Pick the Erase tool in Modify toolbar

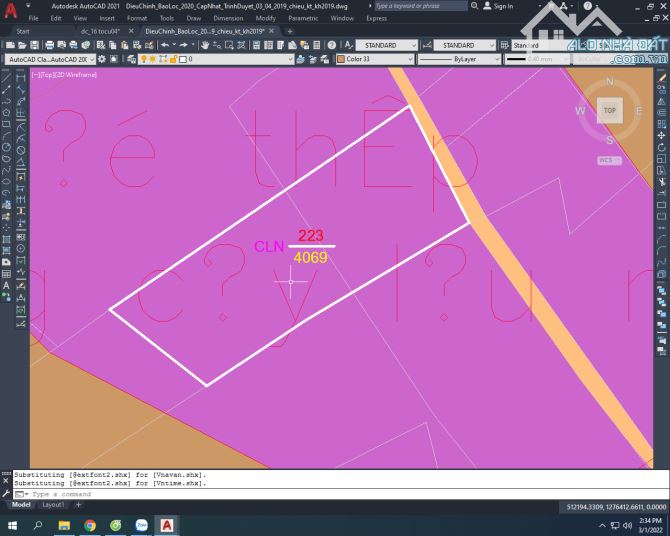[662, 76]
